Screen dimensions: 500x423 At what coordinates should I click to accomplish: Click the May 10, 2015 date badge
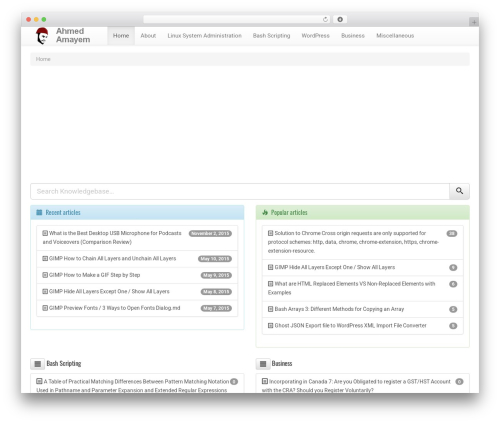click(215, 259)
